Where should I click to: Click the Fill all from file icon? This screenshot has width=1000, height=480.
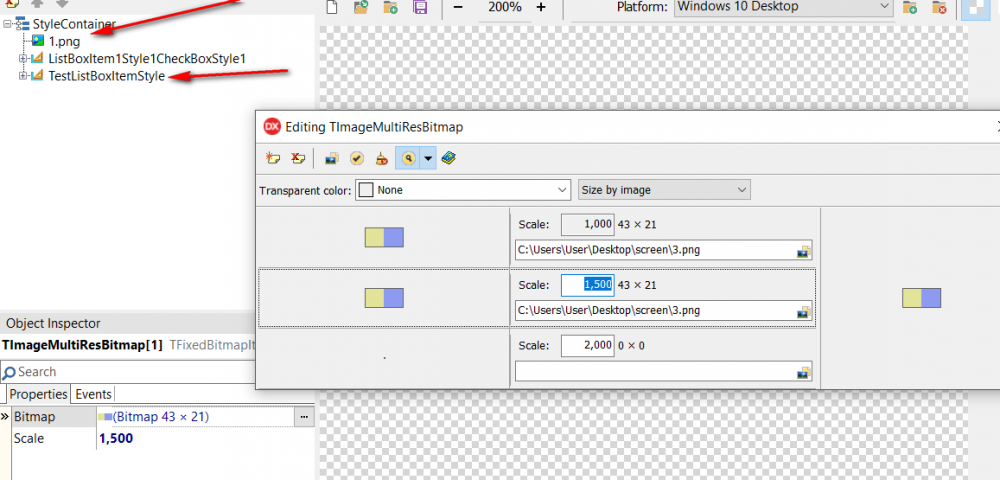click(x=332, y=158)
